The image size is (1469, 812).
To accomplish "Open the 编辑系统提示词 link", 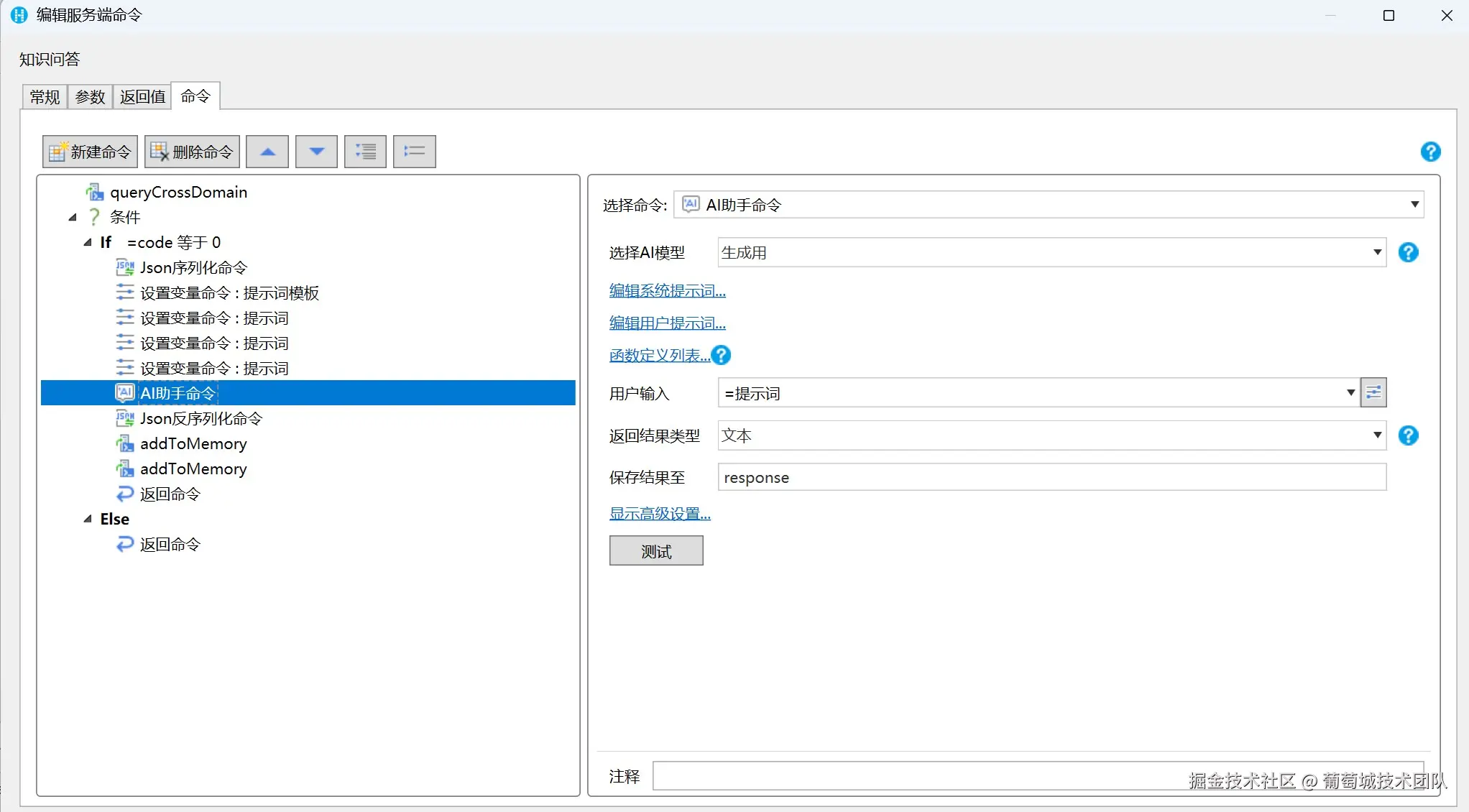I will click(667, 291).
